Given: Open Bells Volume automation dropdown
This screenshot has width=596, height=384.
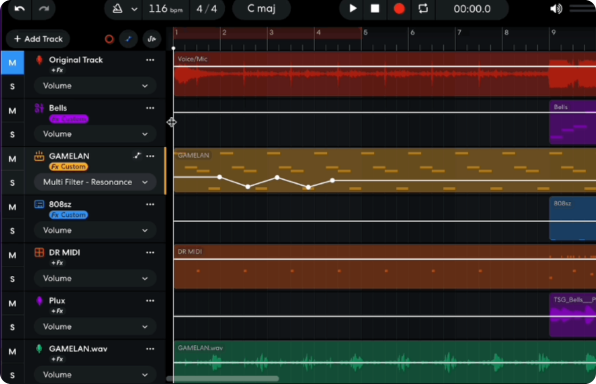Looking at the screenshot, I should [95, 134].
